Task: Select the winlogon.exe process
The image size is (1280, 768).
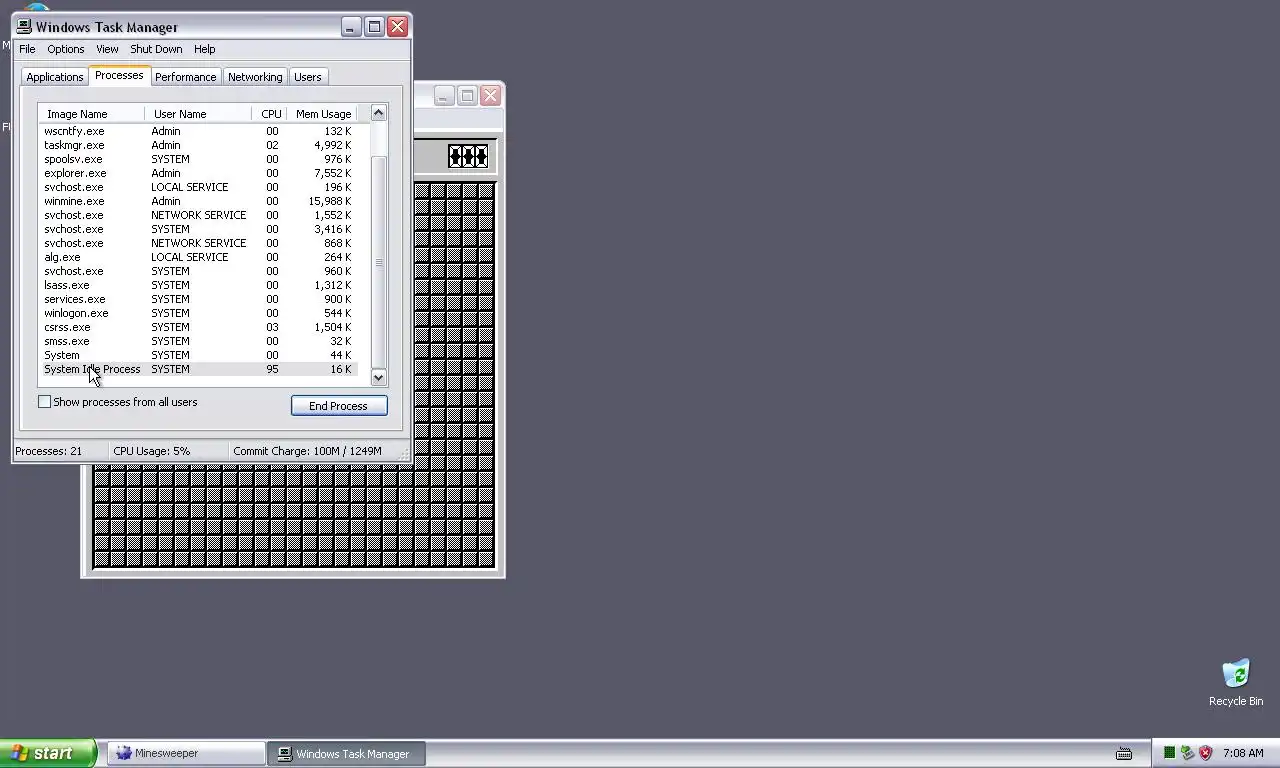Action: point(198,313)
